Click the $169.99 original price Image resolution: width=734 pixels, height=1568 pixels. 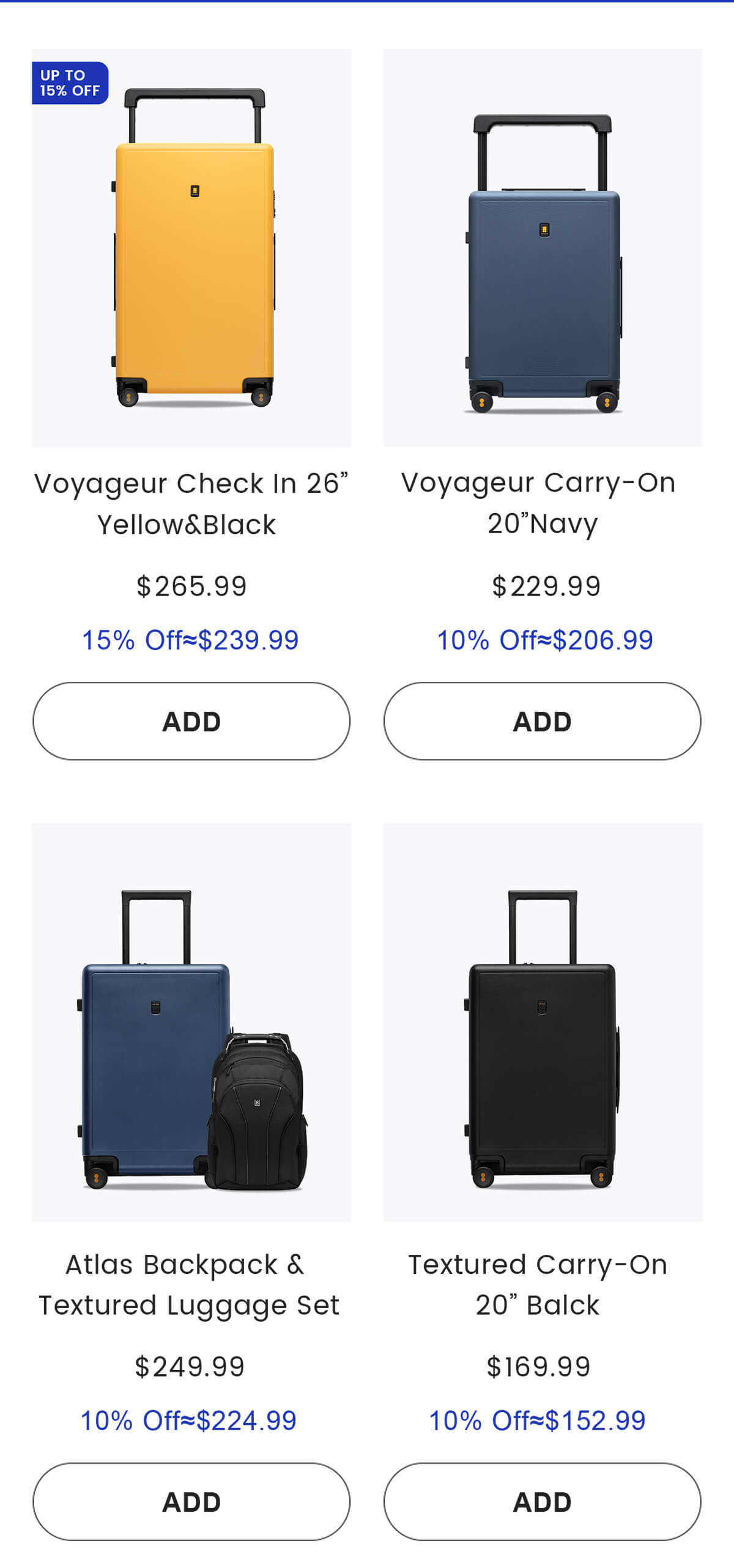pos(538,1367)
